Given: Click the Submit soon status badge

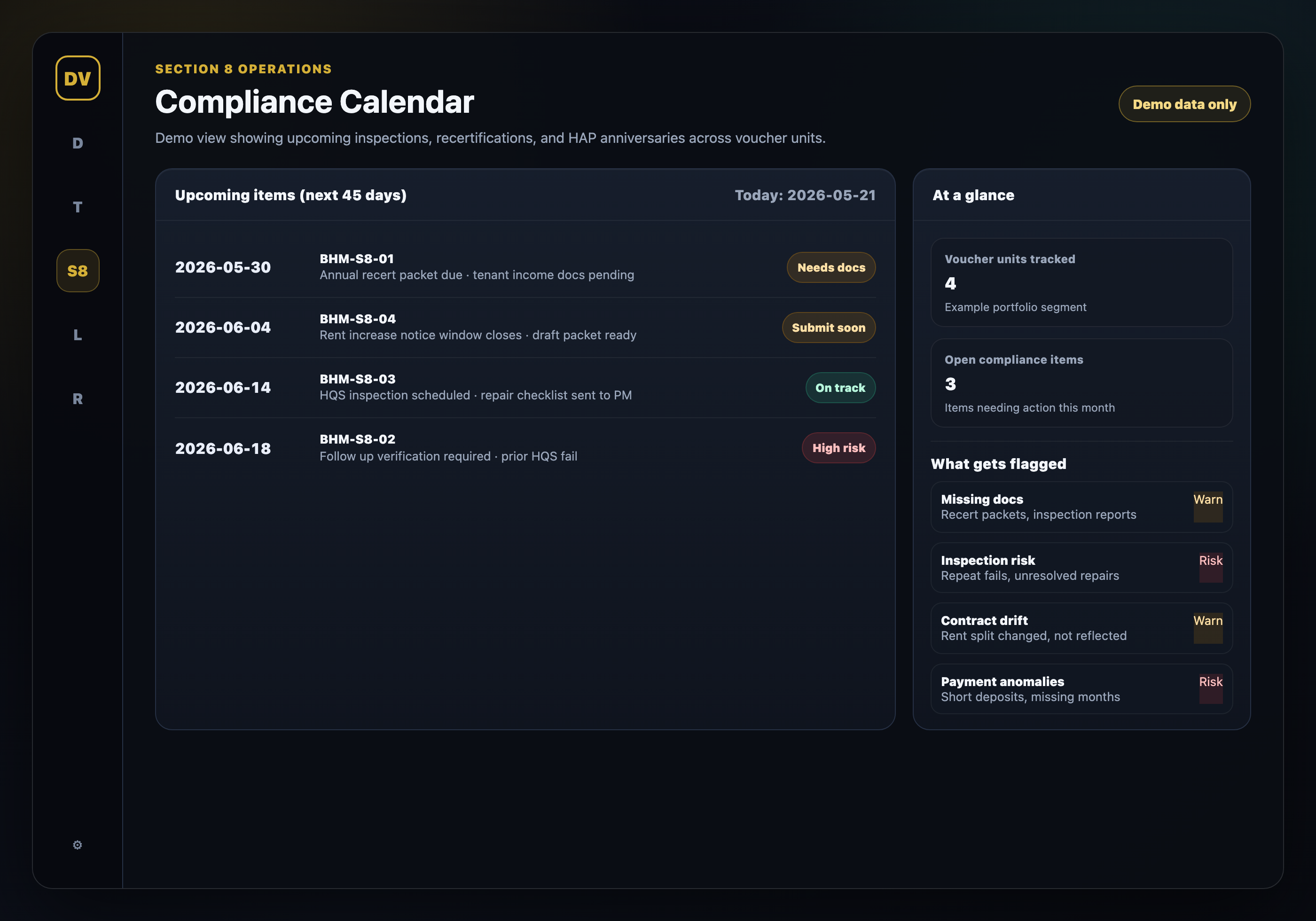Looking at the screenshot, I should tap(828, 327).
